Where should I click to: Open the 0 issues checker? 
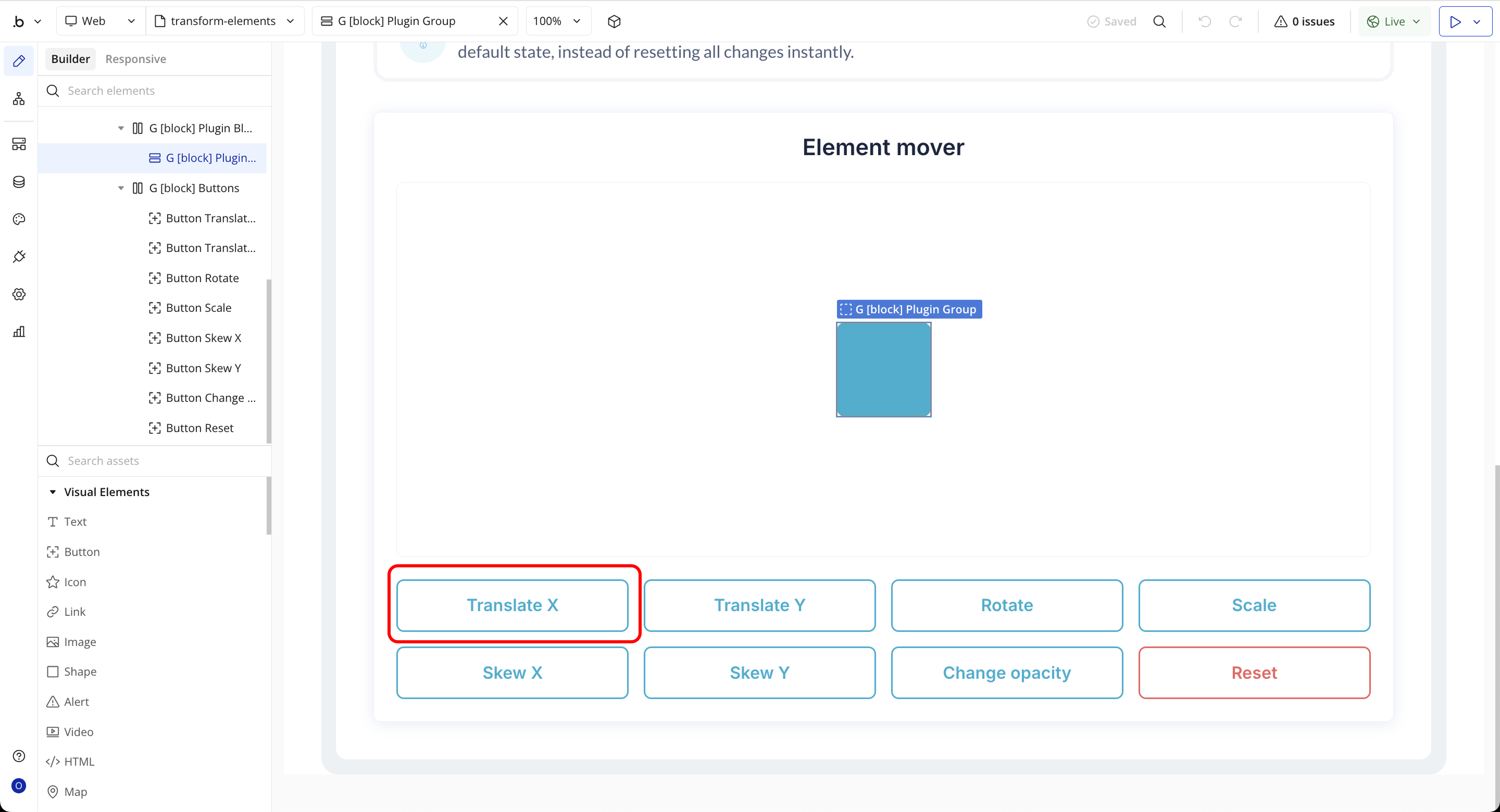pyautogui.click(x=1304, y=21)
